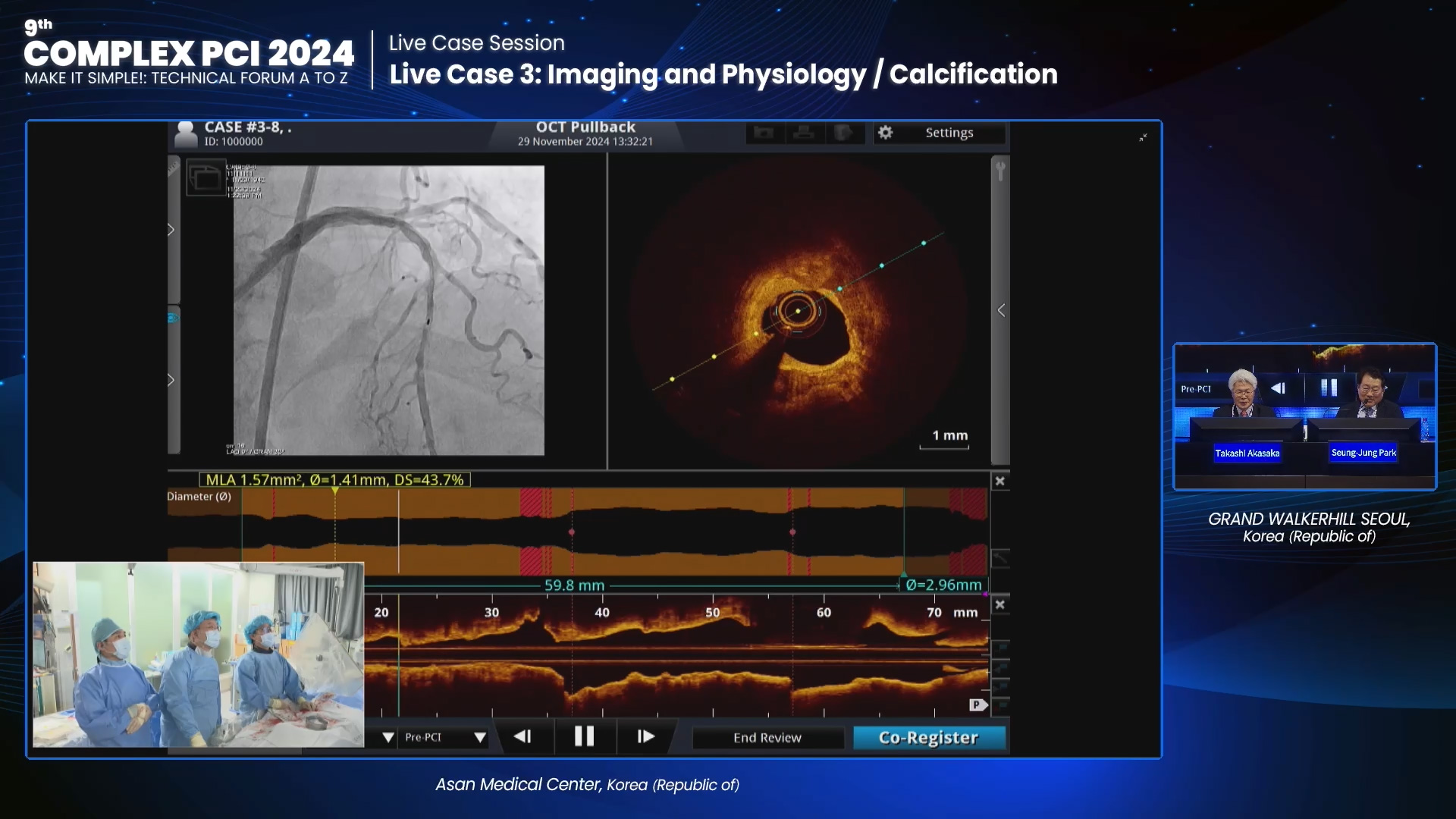Image resolution: width=1456 pixels, height=819 pixels.
Task: Select the Ø=2.96mm reference label
Action: tap(943, 585)
